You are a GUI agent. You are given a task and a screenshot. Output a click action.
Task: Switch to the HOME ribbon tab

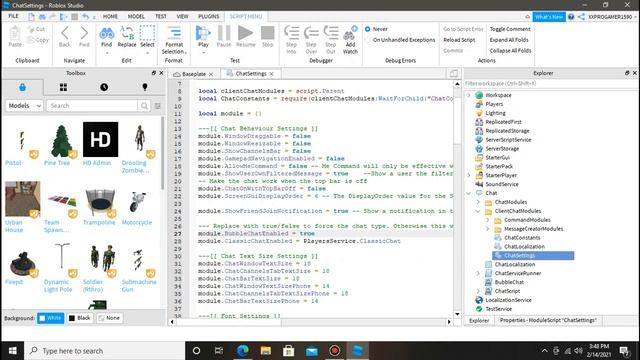(x=110, y=16)
